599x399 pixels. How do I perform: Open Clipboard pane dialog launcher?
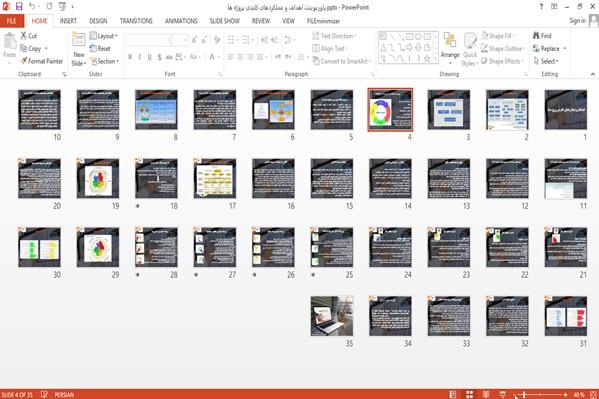[64, 75]
